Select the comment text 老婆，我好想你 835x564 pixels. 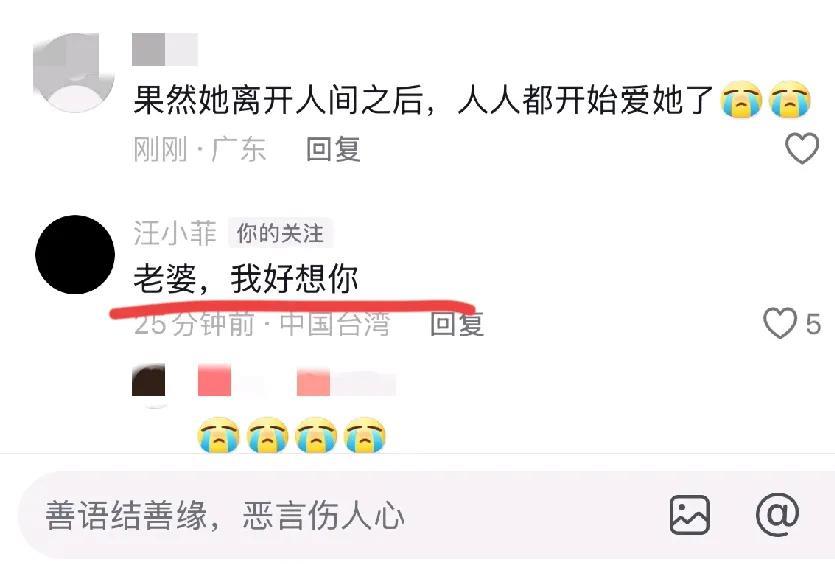coord(245,279)
